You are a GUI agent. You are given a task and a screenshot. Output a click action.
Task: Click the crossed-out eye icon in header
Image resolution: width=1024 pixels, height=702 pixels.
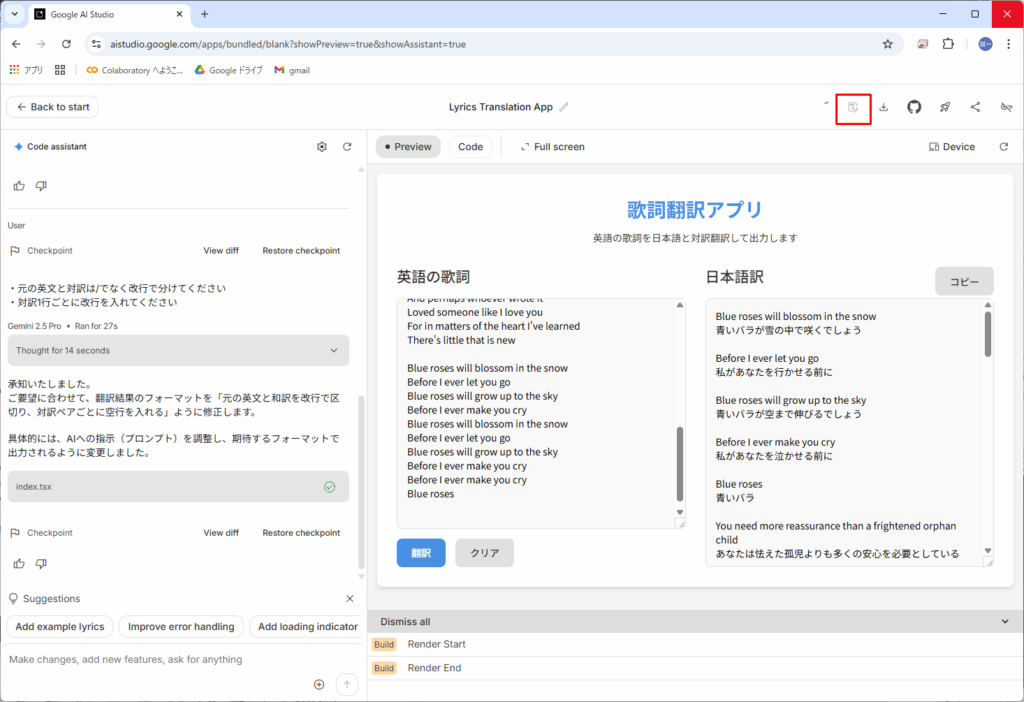point(1006,107)
